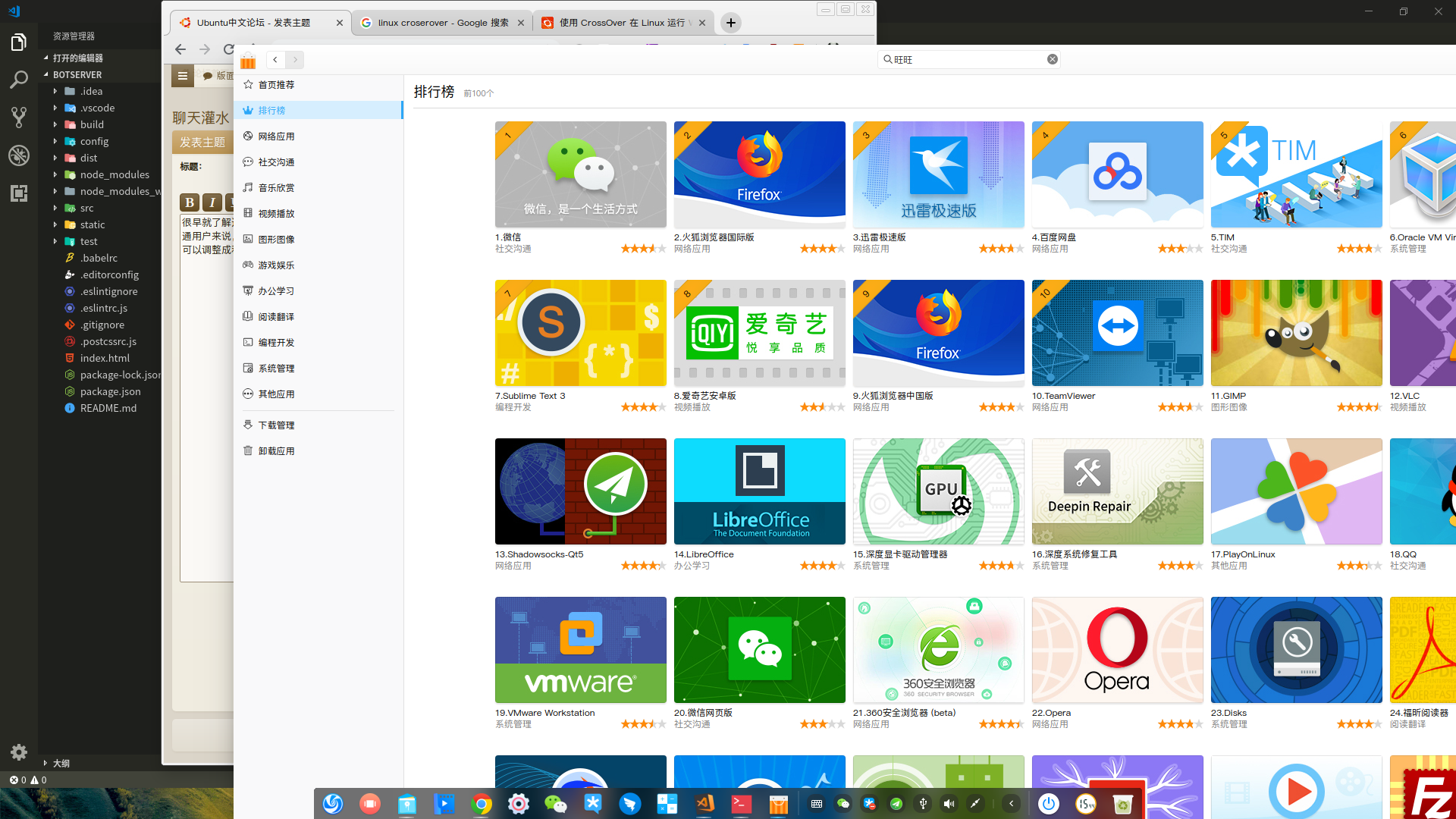
Task: Click the browser forward arrow
Action: tap(205, 49)
